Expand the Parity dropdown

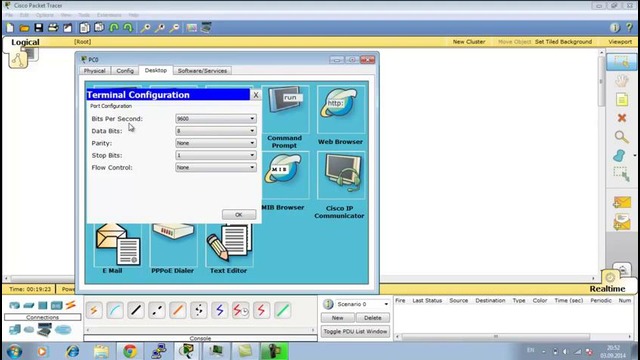coord(216,143)
